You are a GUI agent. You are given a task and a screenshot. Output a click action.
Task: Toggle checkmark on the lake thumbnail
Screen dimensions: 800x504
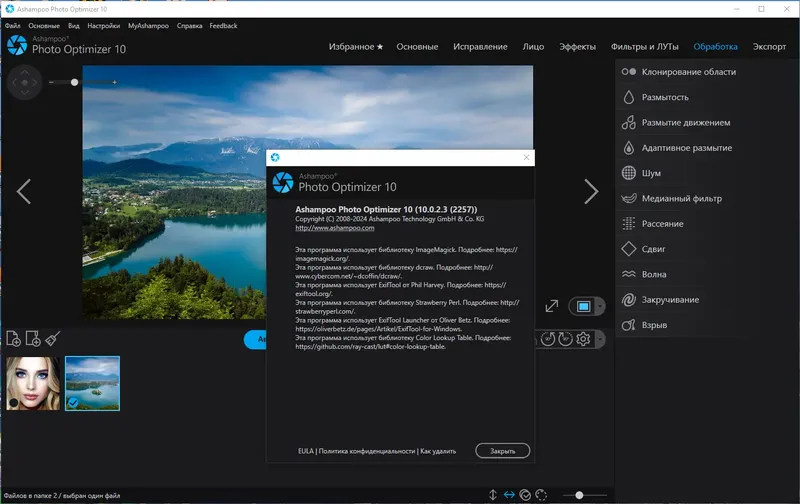click(x=73, y=402)
